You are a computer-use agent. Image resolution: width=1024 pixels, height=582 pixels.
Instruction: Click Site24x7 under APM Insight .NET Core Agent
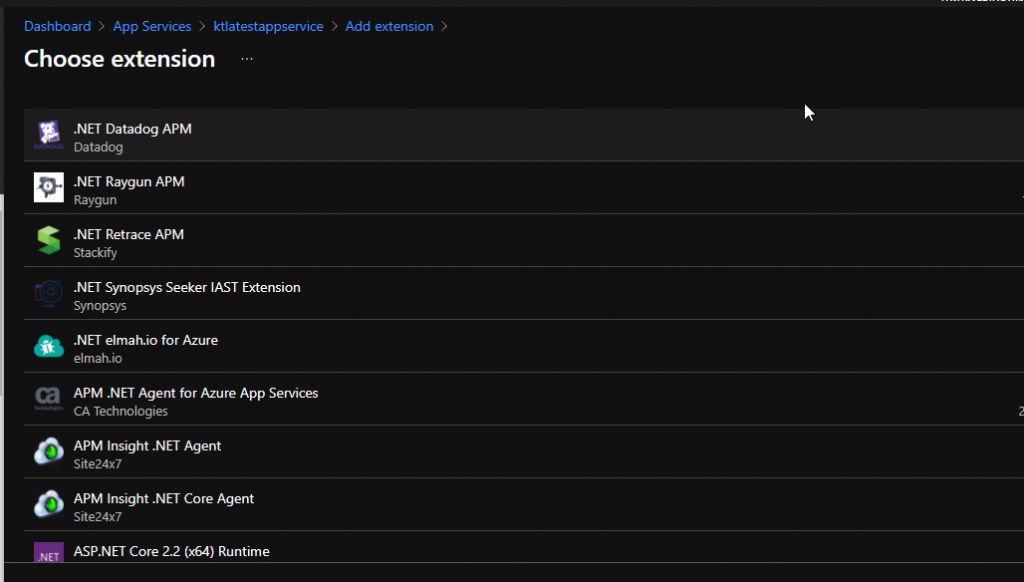(97, 517)
